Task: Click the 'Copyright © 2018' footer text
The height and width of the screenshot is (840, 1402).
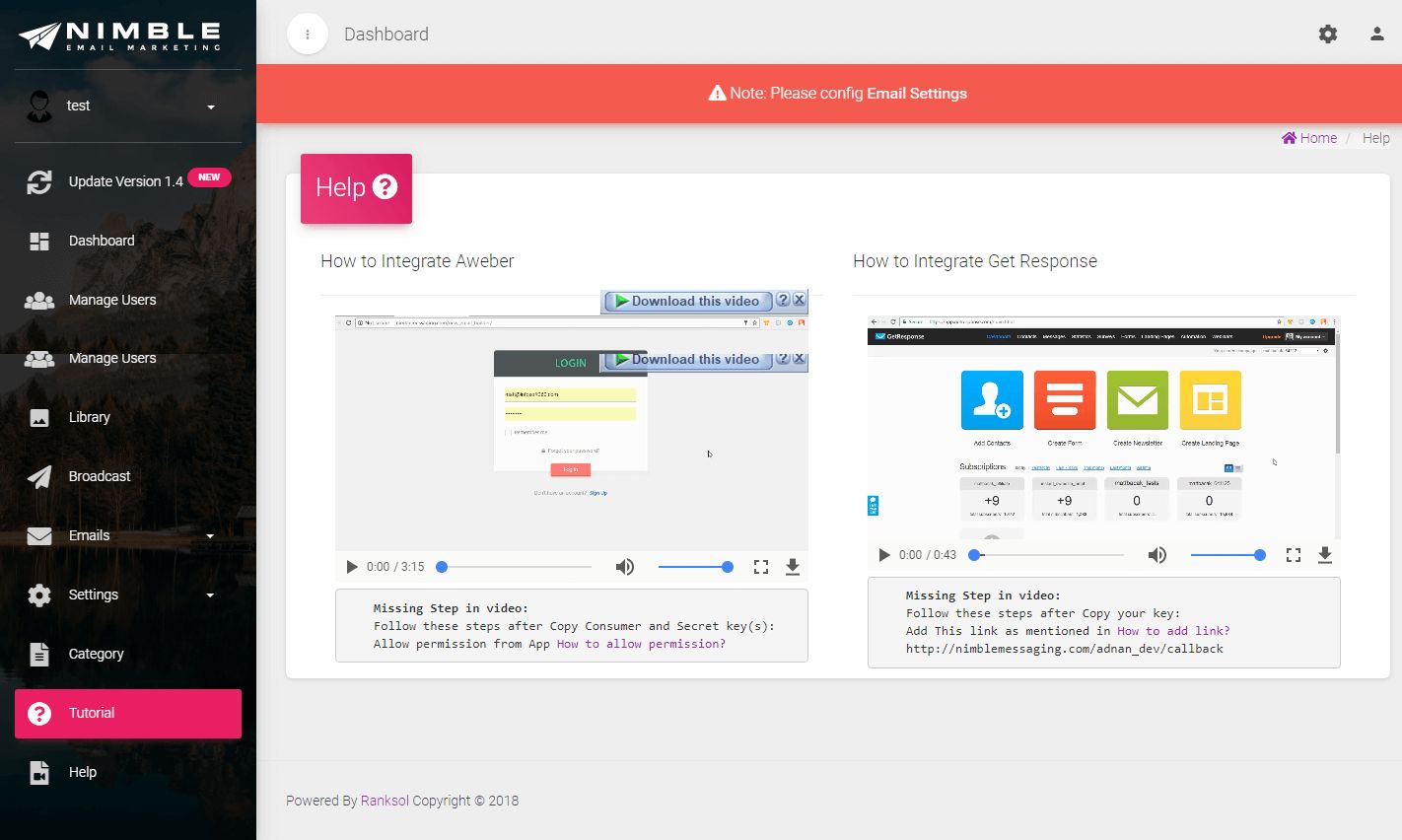Action: point(465,801)
